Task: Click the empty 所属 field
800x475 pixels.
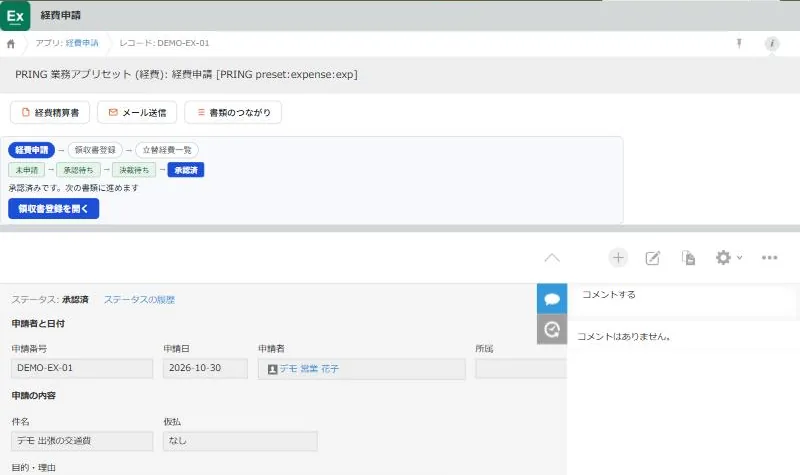Action: pos(521,368)
